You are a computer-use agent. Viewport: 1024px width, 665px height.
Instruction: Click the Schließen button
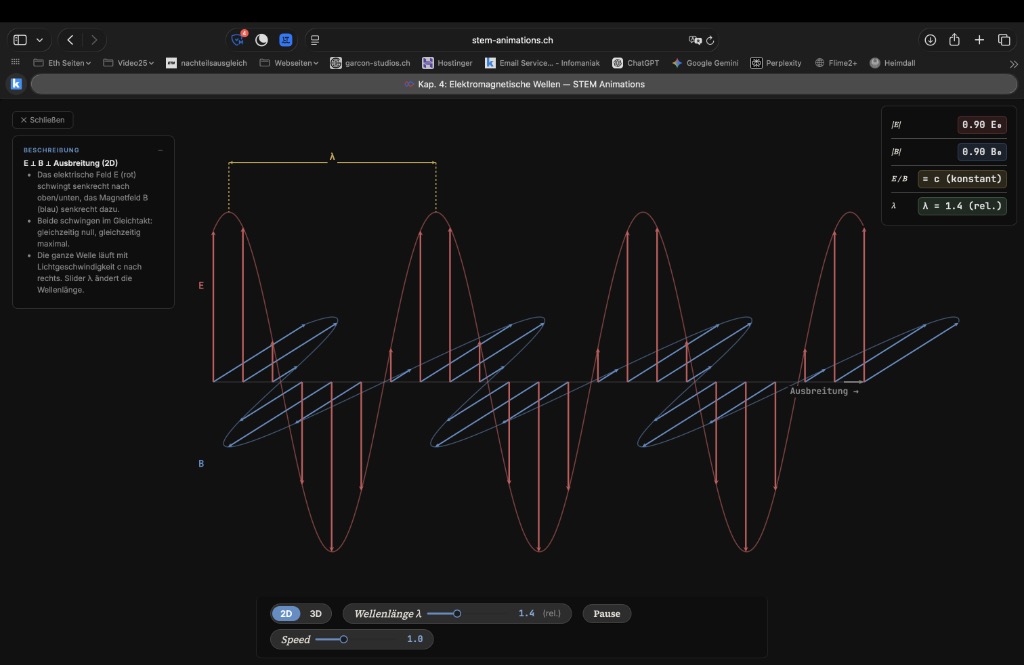42,120
